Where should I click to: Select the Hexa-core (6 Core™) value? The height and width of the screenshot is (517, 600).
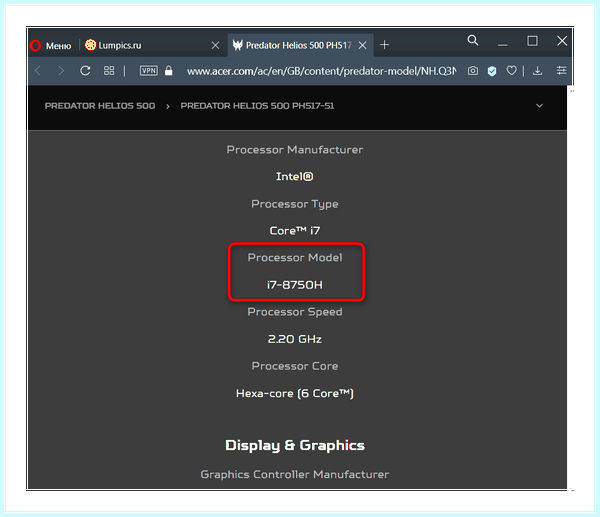point(295,393)
